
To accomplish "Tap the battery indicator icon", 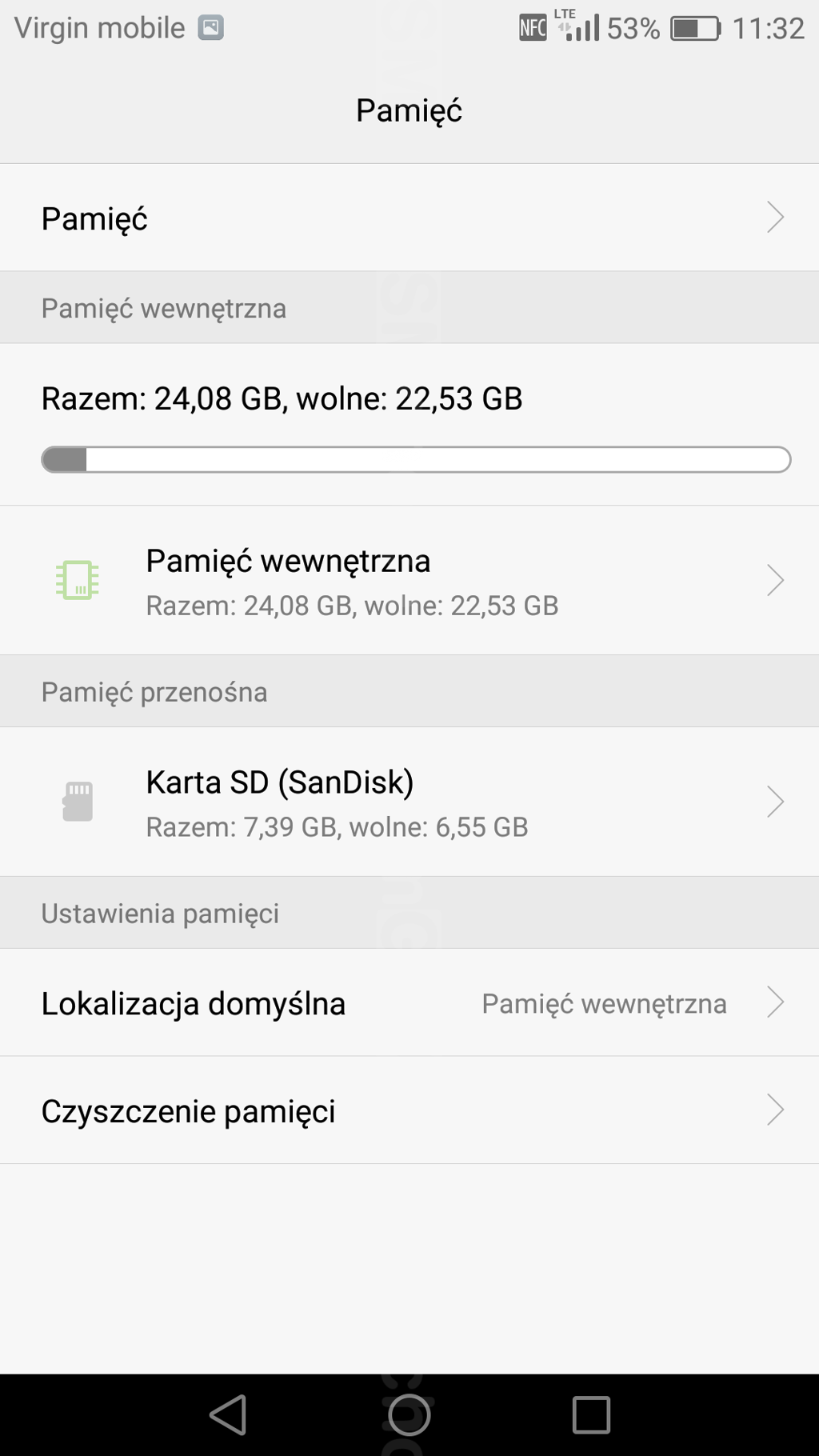I will click(x=694, y=29).
